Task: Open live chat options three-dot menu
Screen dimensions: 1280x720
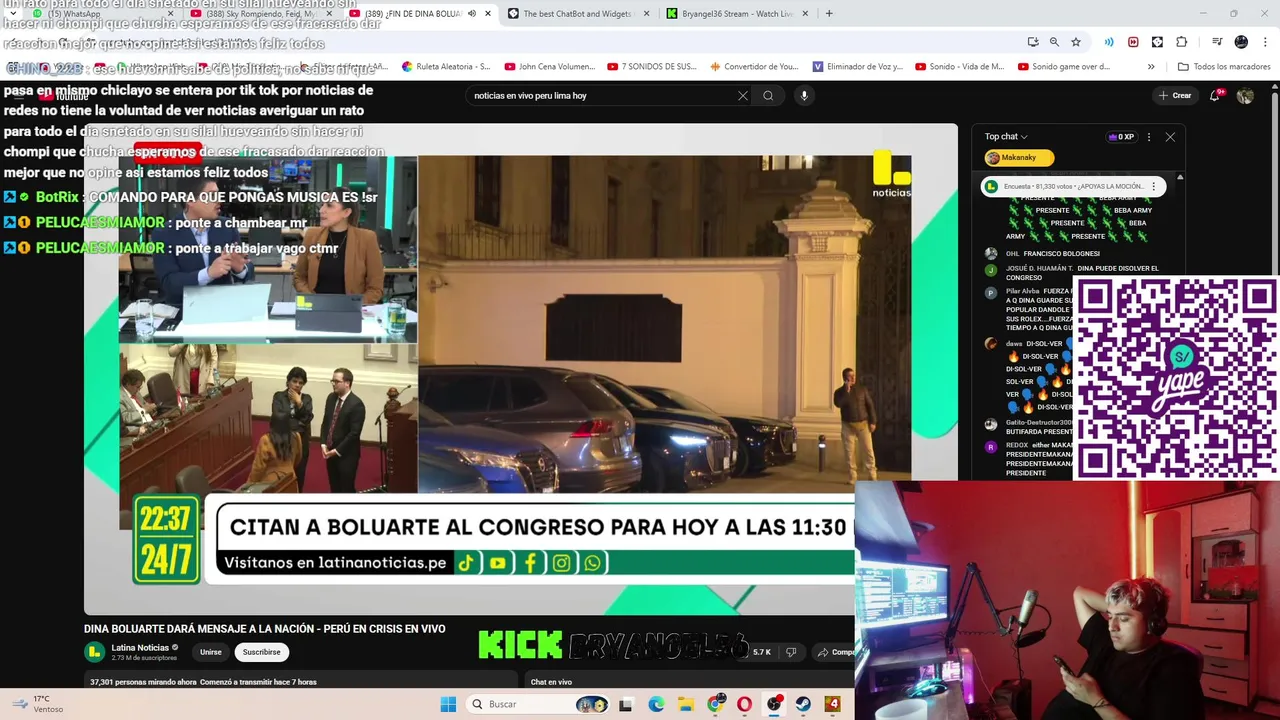Action: pos(1148,137)
